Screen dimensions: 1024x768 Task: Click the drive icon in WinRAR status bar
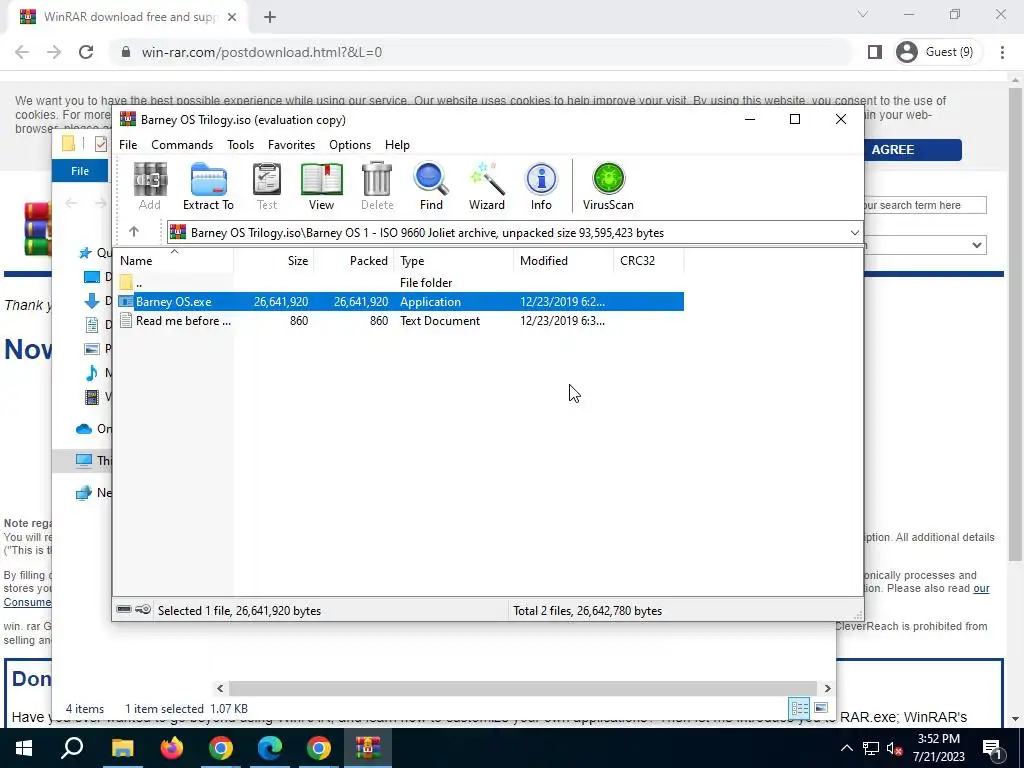(x=124, y=609)
